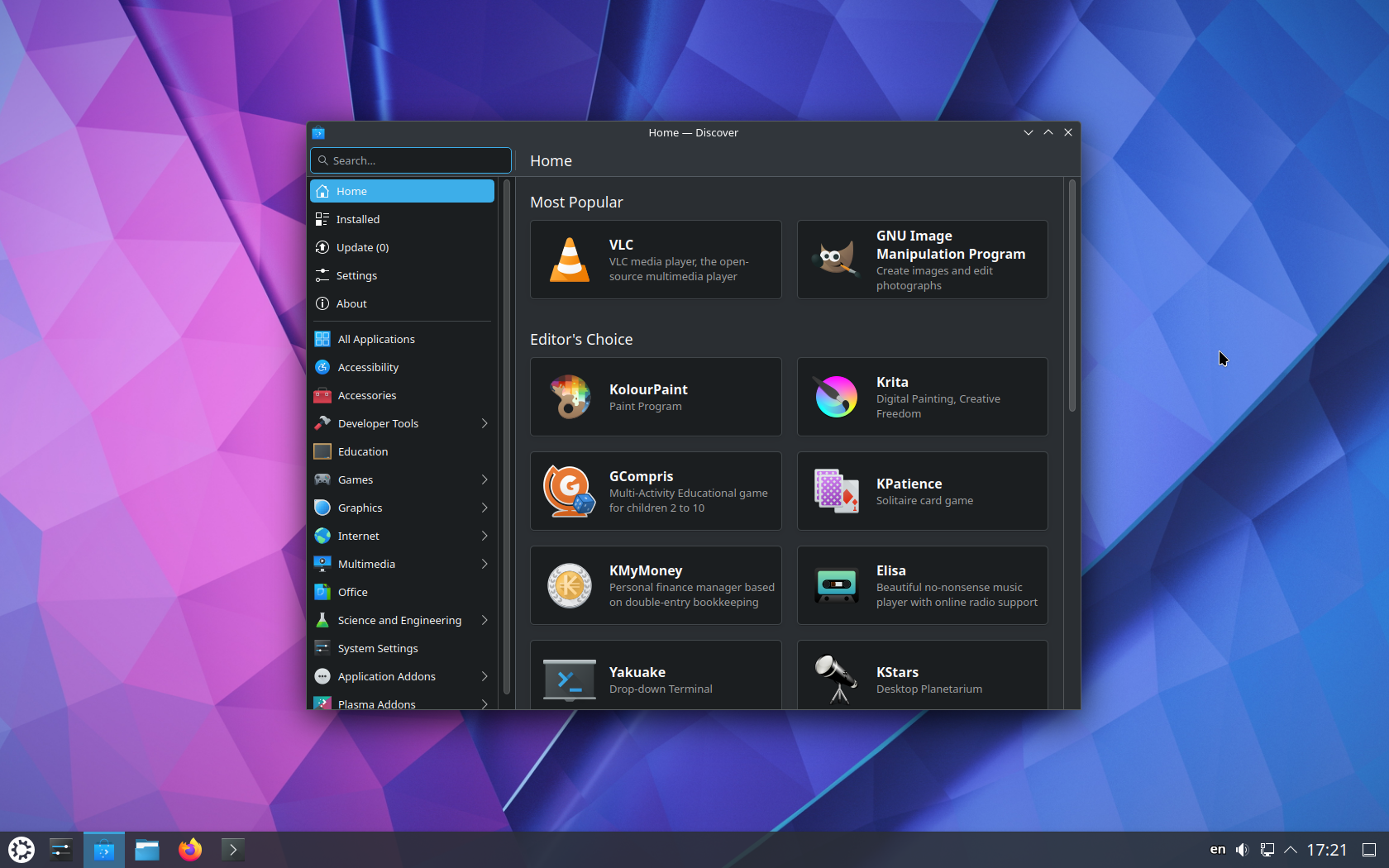Viewport: 1389px width, 868px height.
Task: Select the Yakuake terminal icon
Action: (x=570, y=680)
